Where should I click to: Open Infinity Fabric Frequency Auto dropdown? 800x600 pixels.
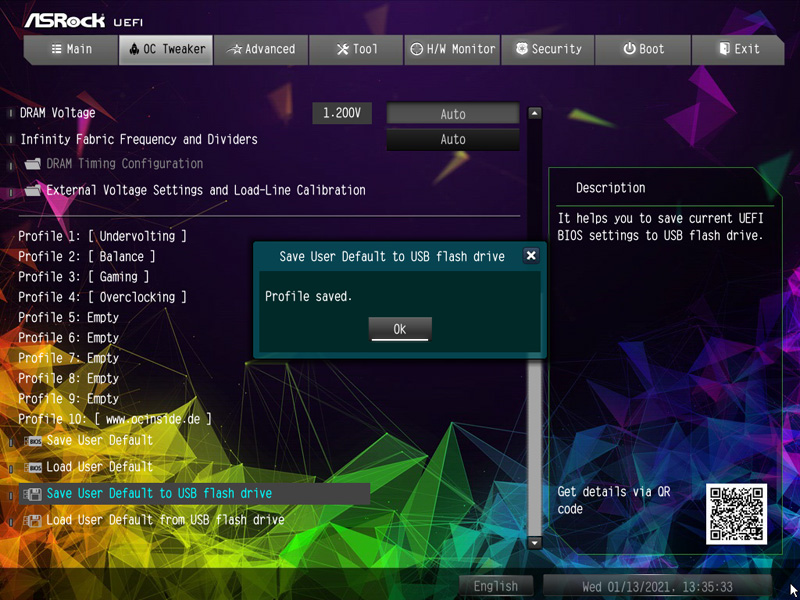click(453, 139)
